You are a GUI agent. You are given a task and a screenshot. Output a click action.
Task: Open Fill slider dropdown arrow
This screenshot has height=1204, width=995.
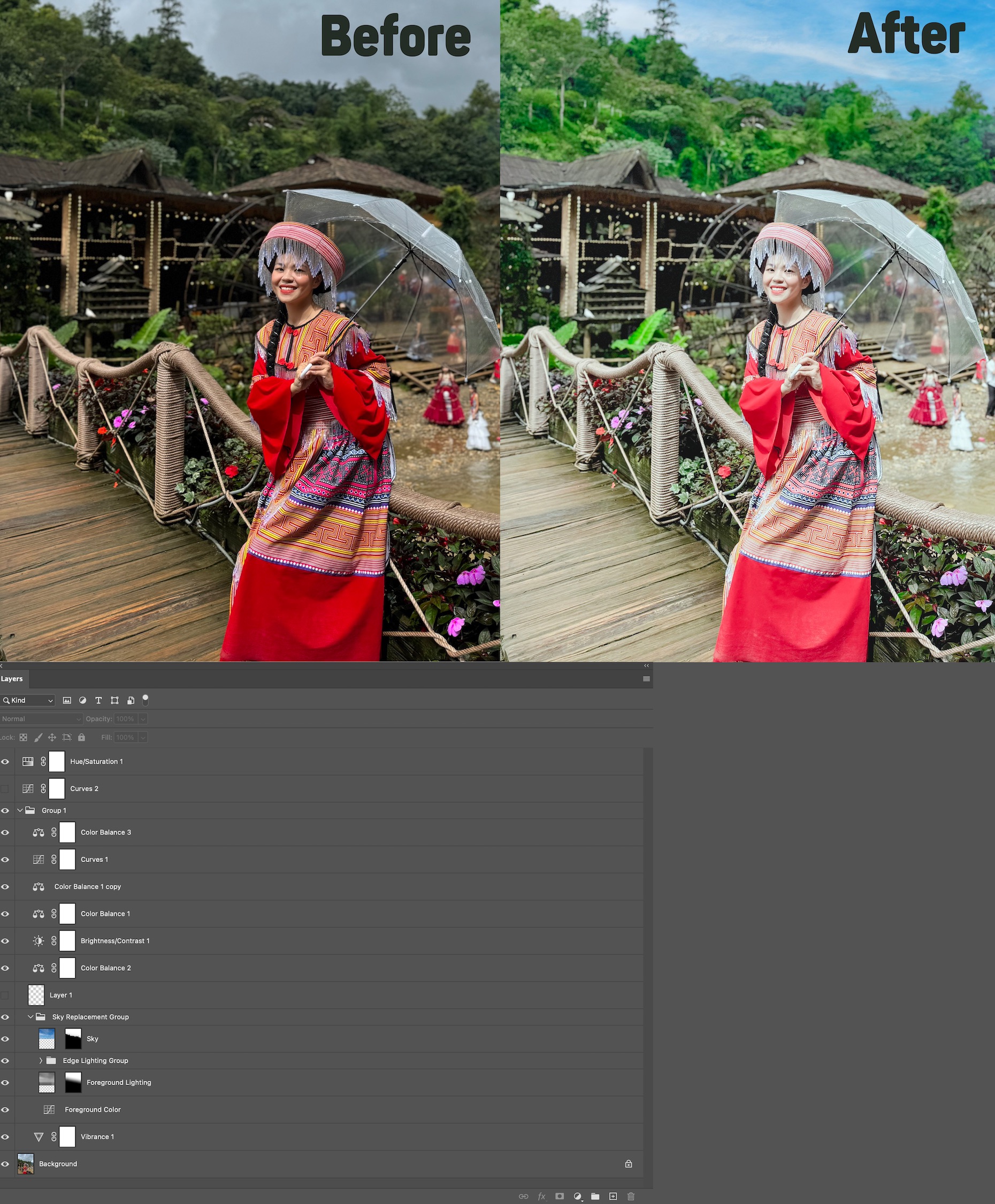pos(143,737)
